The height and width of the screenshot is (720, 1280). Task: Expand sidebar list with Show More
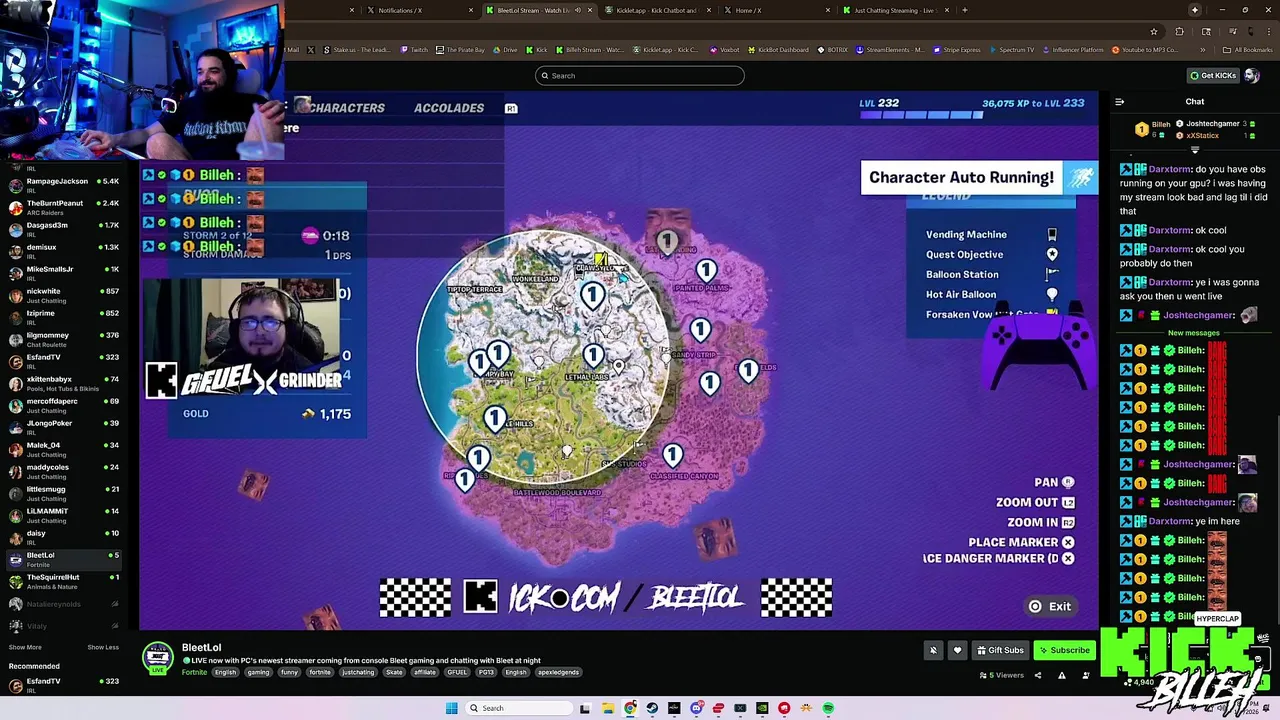tap(25, 647)
